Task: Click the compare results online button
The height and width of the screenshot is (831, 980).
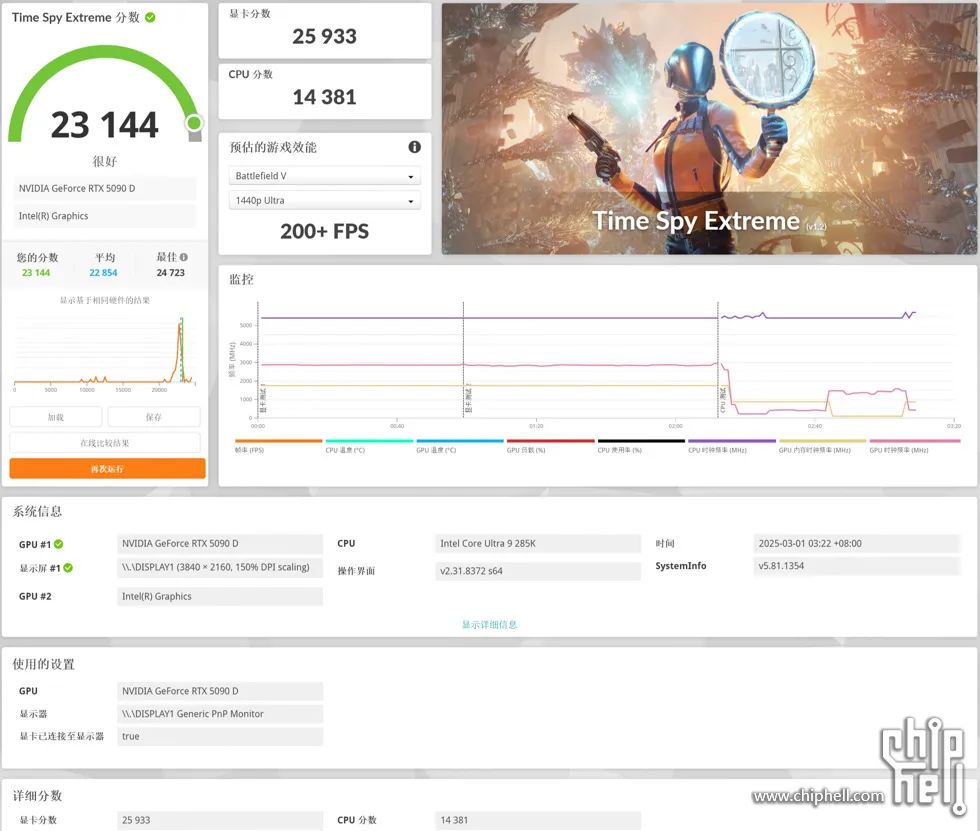Action: pyautogui.click(x=105, y=443)
